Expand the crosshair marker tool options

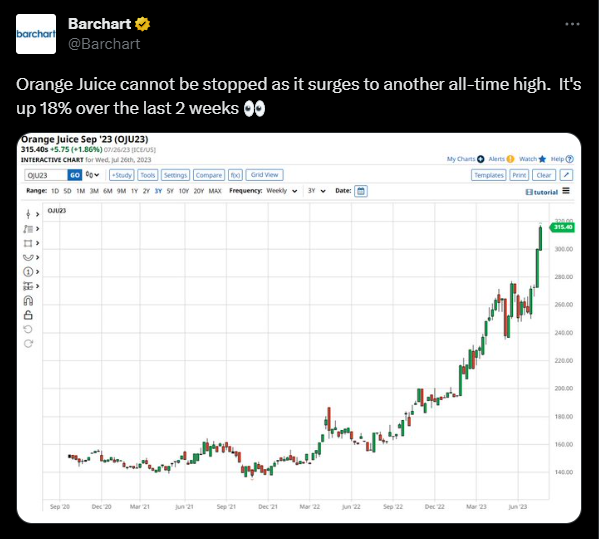pyautogui.click(x=37, y=214)
